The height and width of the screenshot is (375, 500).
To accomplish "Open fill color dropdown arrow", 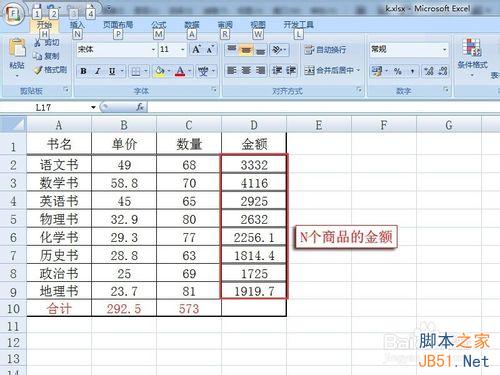I will pos(169,71).
